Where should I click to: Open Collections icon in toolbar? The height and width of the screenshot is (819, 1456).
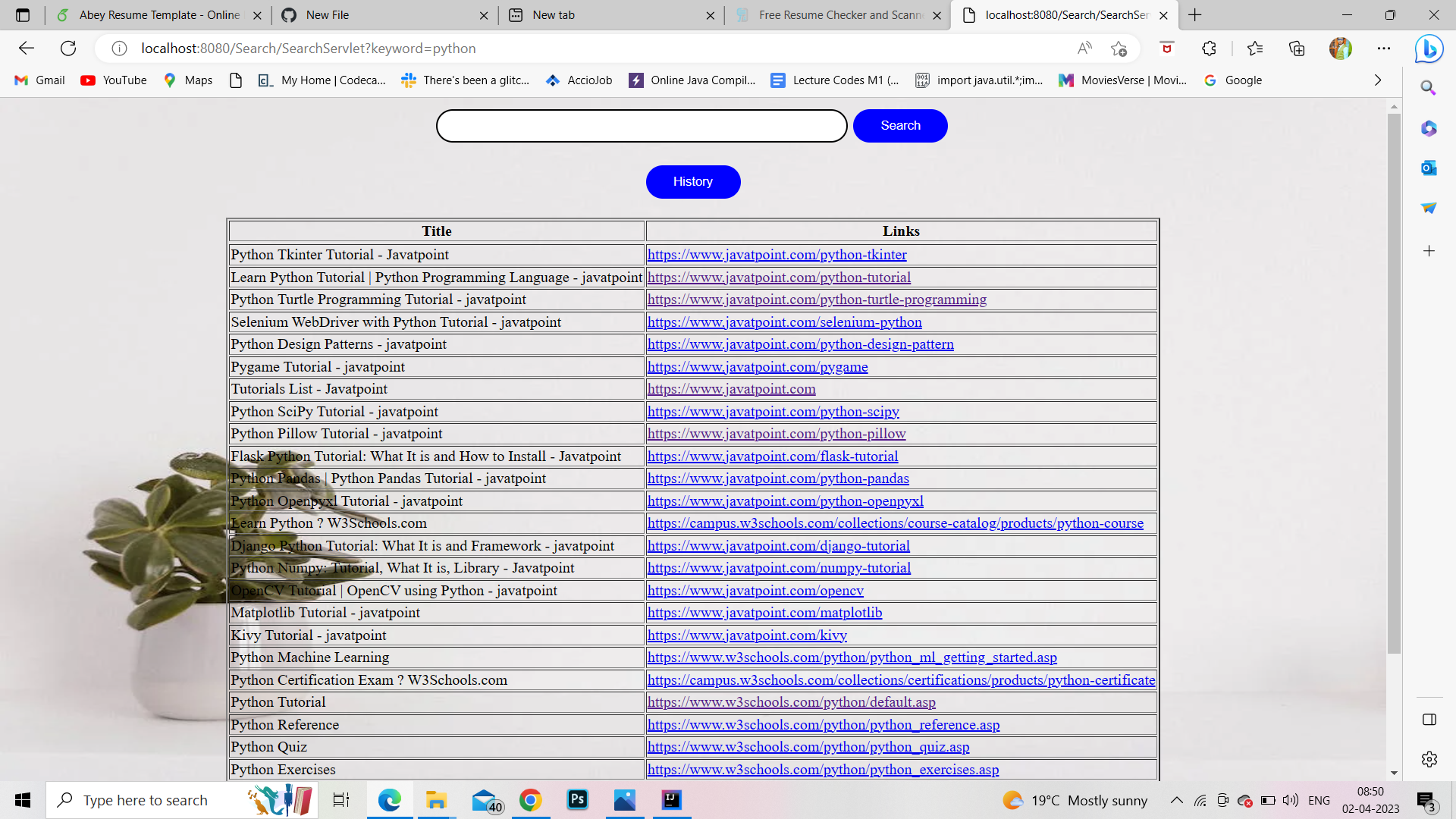pyautogui.click(x=1297, y=49)
